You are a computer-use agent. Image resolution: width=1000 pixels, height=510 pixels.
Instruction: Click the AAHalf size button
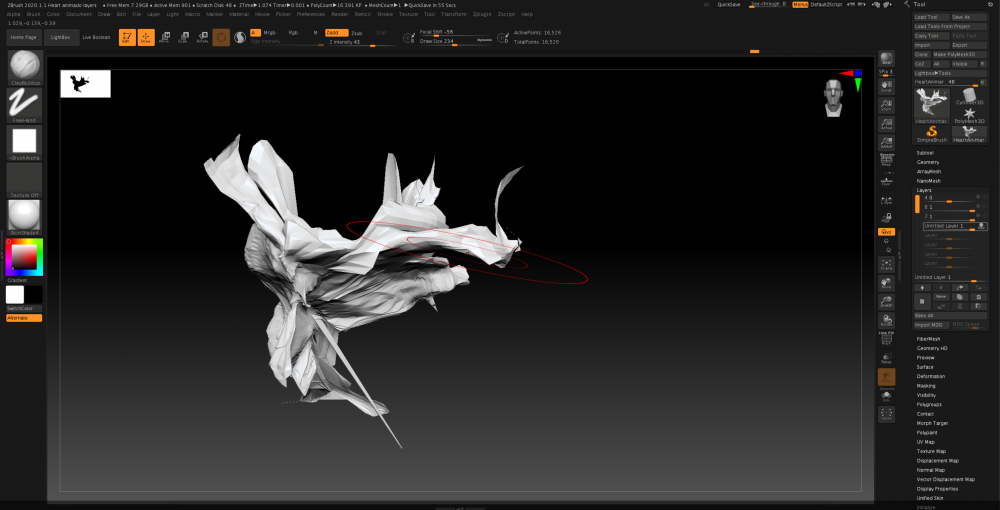[x=886, y=143]
